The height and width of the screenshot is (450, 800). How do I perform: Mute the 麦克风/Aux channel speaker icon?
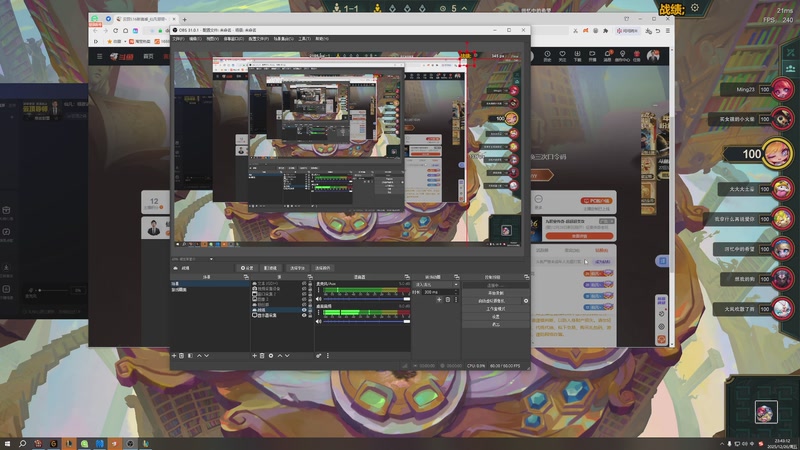click(318, 299)
